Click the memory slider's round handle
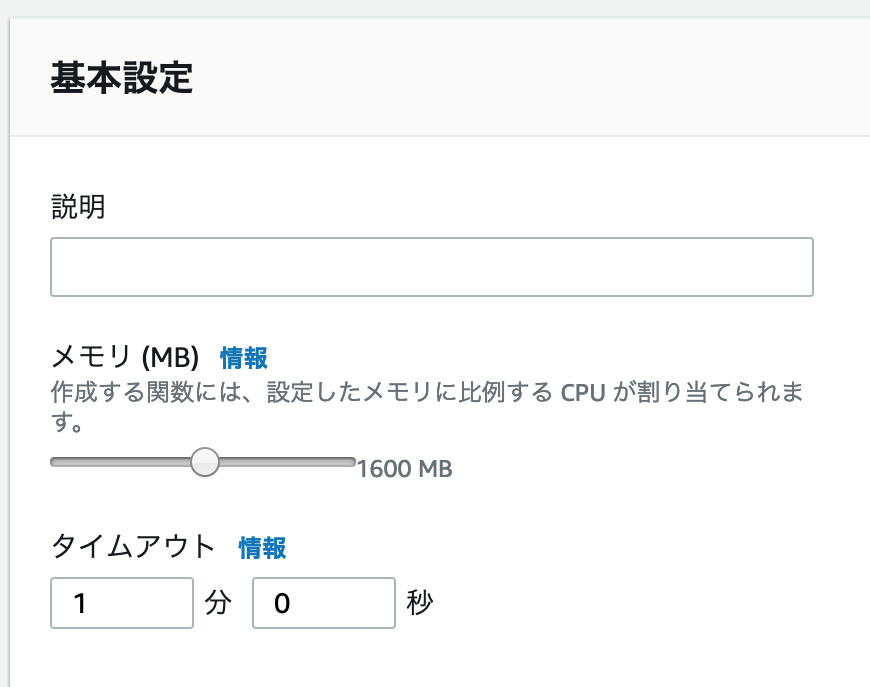This screenshot has width=870, height=687. (205, 462)
